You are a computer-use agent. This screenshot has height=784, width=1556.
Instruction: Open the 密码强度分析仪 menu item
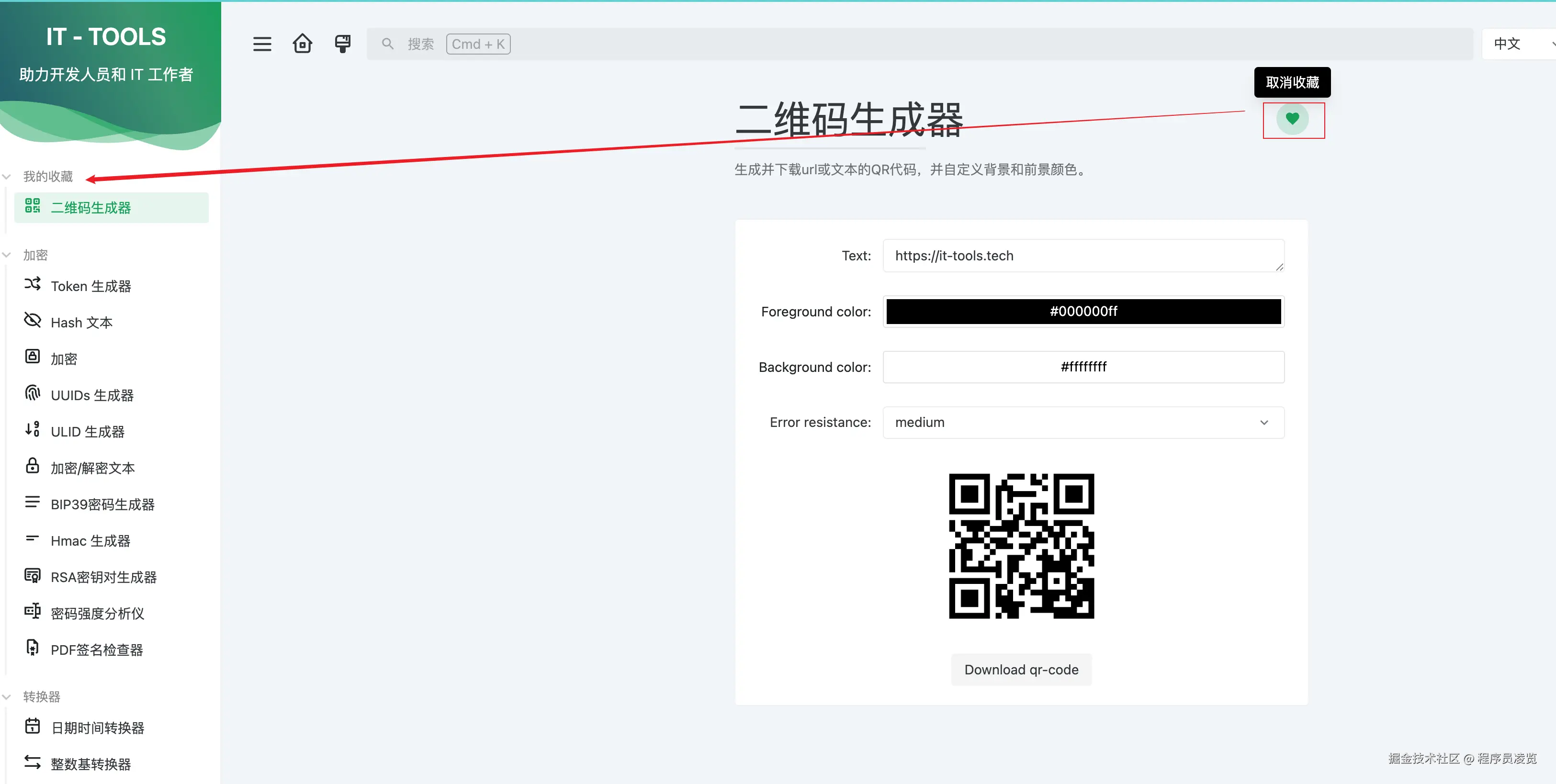(97, 614)
